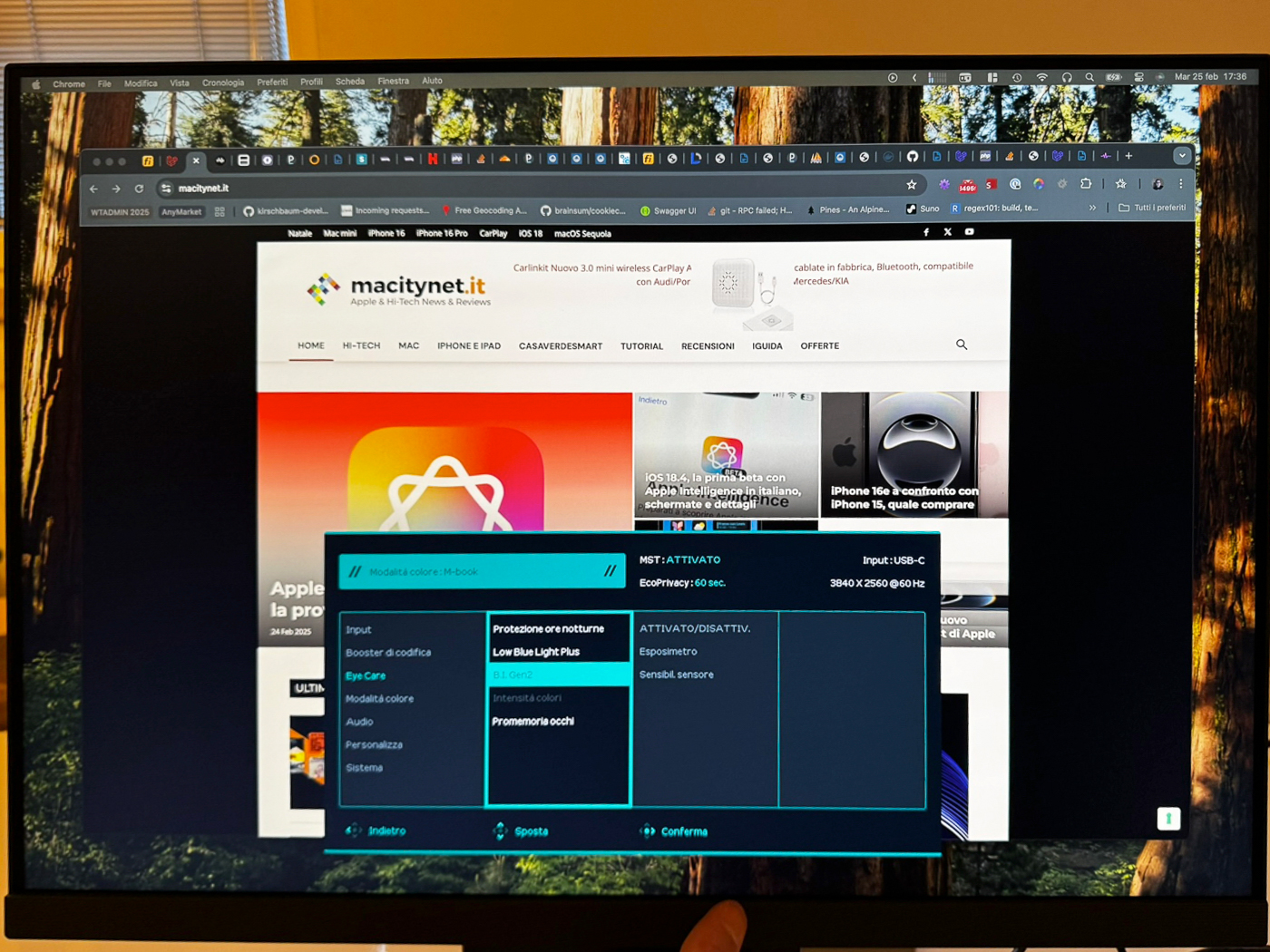Open the Modifica menu
Screen dimensions: 1270x952
(x=141, y=83)
